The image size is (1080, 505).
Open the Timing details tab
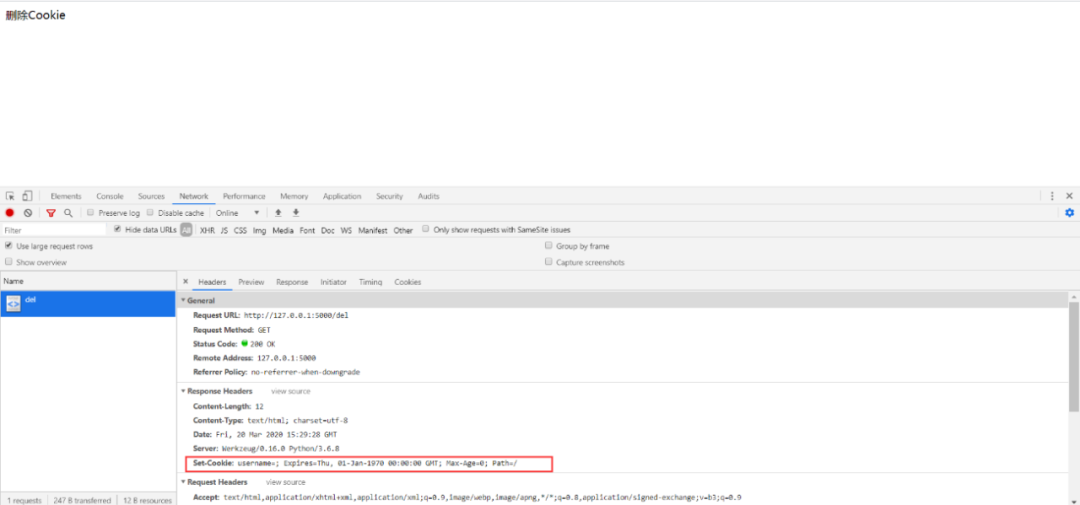(371, 282)
